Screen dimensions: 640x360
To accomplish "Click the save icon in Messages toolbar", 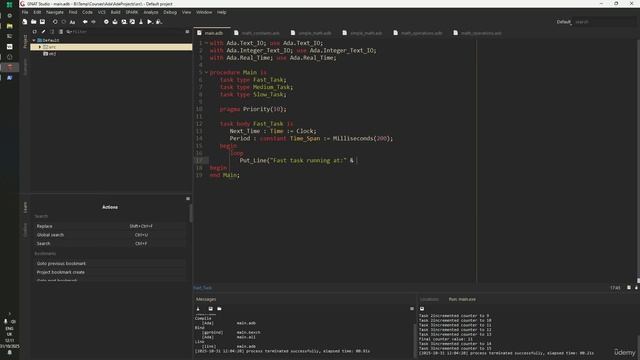I will tap(211, 309).
